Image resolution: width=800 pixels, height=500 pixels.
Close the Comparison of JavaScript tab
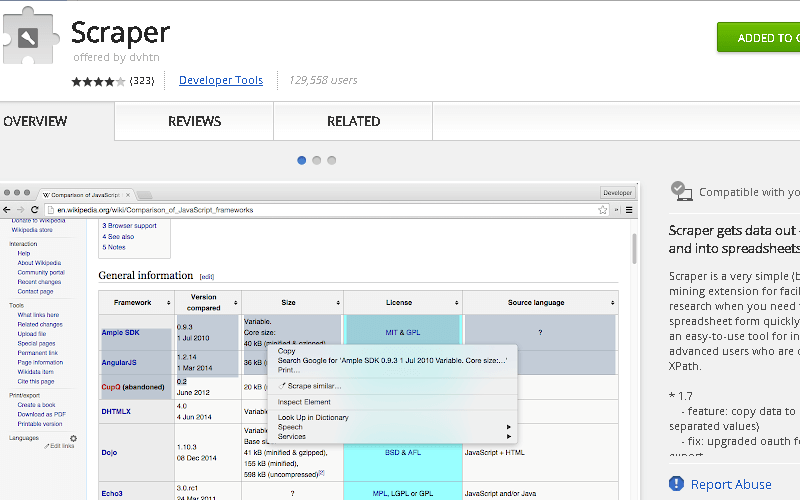[x=128, y=195]
